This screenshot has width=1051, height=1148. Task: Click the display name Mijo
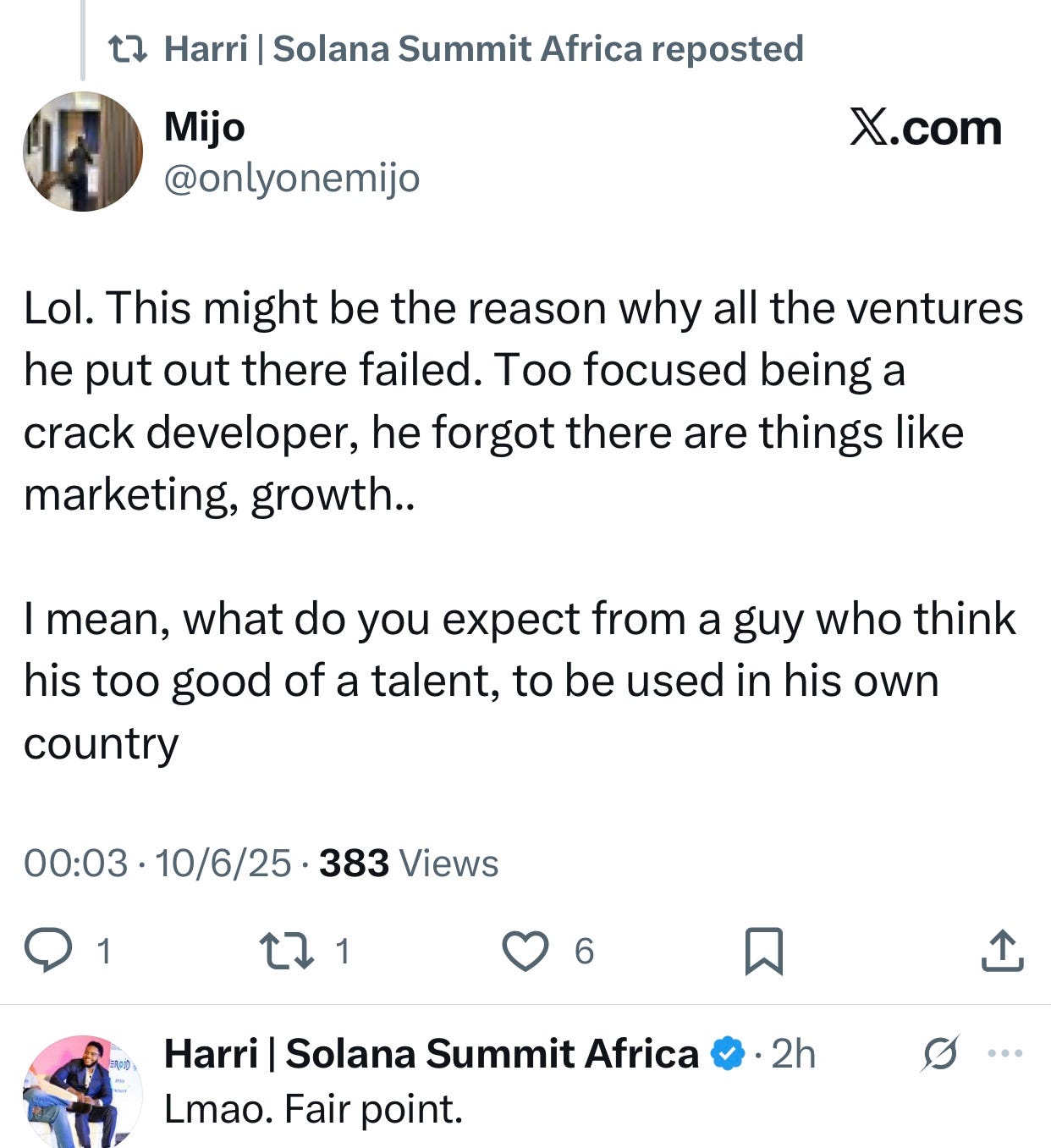click(204, 127)
